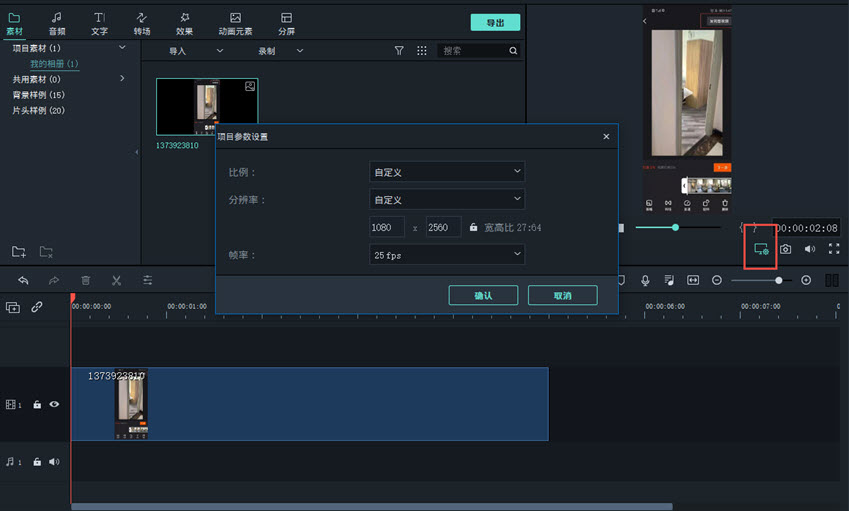The height and width of the screenshot is (511, 849).
Task: Mute audio track 1 speaker icon
Action: [54, 462]
